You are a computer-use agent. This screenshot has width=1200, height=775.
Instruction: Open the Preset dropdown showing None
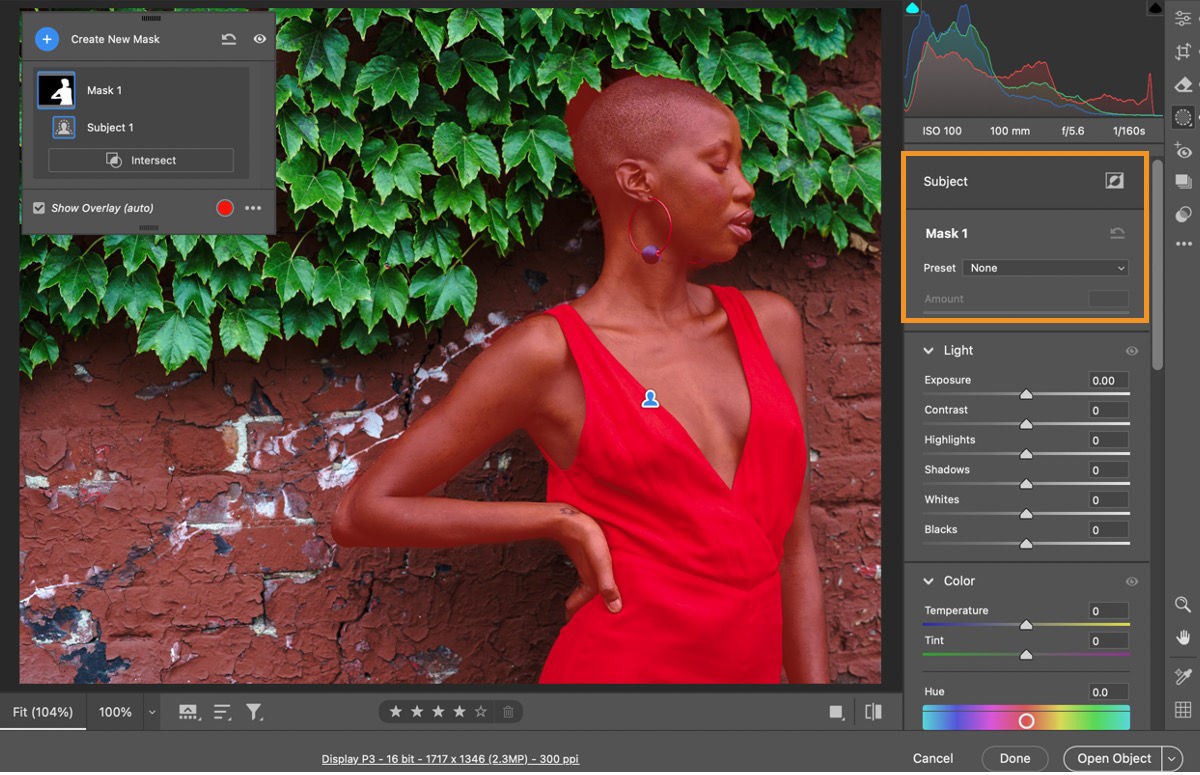1045,268
